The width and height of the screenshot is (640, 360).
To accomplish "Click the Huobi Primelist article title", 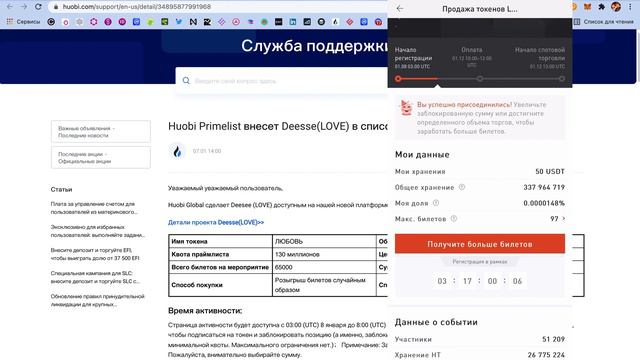I will pos(278,127).
